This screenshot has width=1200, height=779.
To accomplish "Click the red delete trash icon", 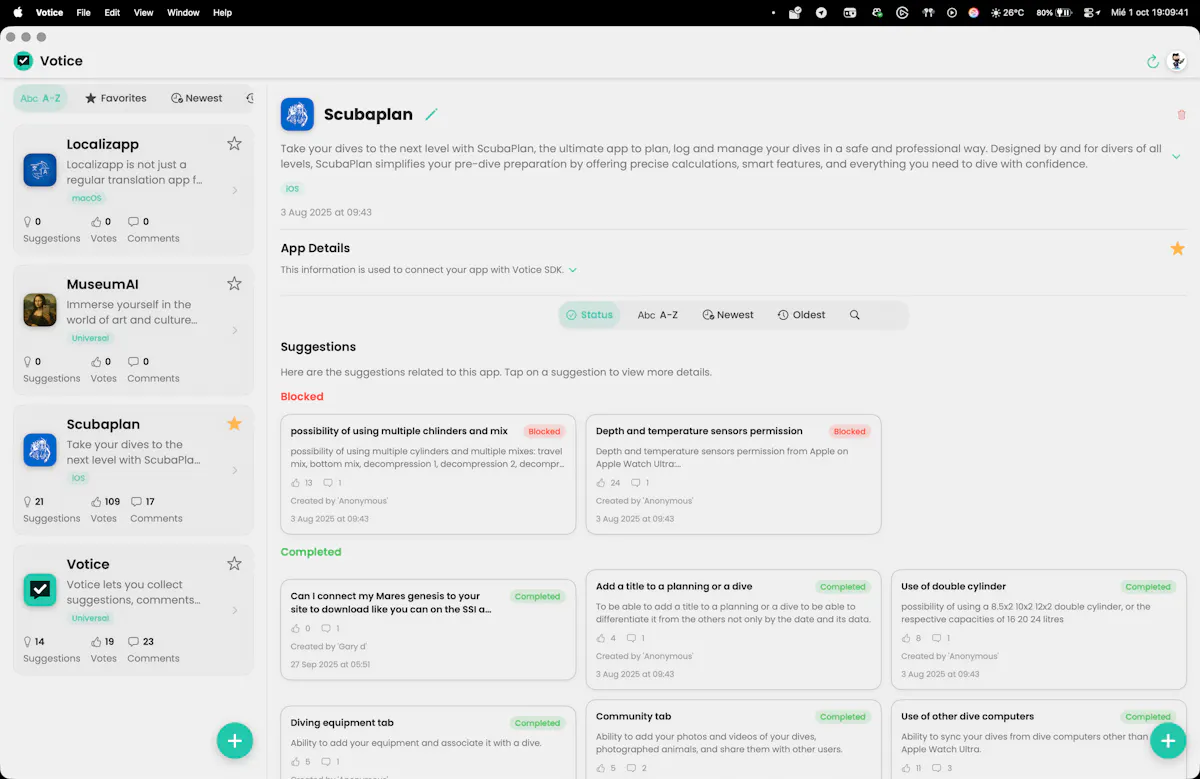I will point(1181,115).
